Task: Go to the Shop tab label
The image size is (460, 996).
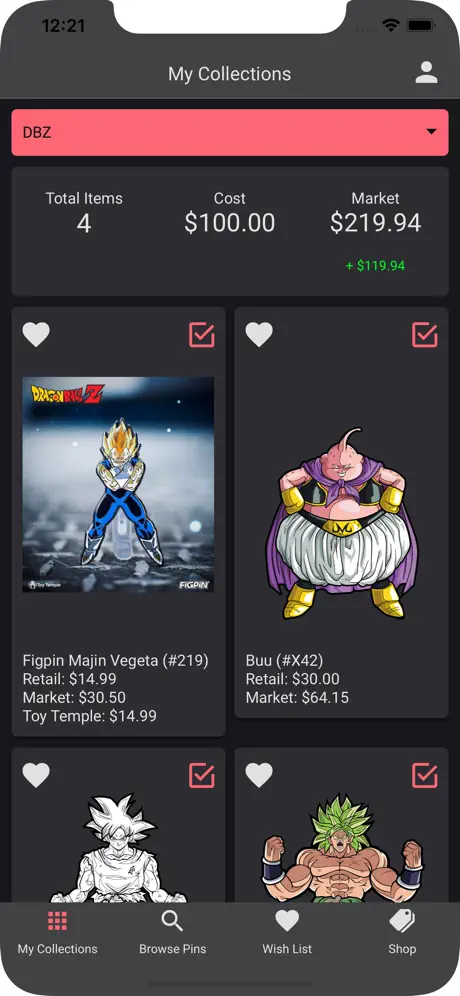Action: point(402,949)
